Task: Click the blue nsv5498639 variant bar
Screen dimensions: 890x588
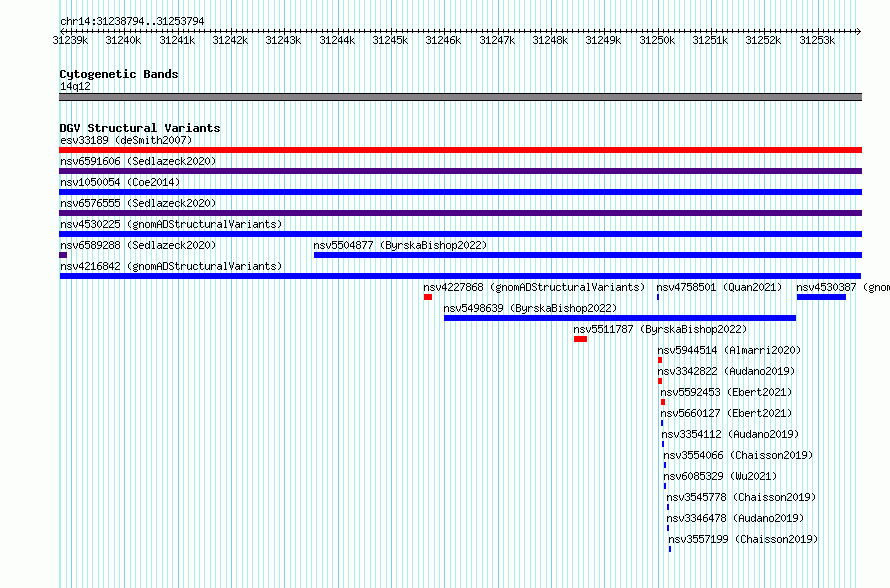Action: click(x=620, y=318)
